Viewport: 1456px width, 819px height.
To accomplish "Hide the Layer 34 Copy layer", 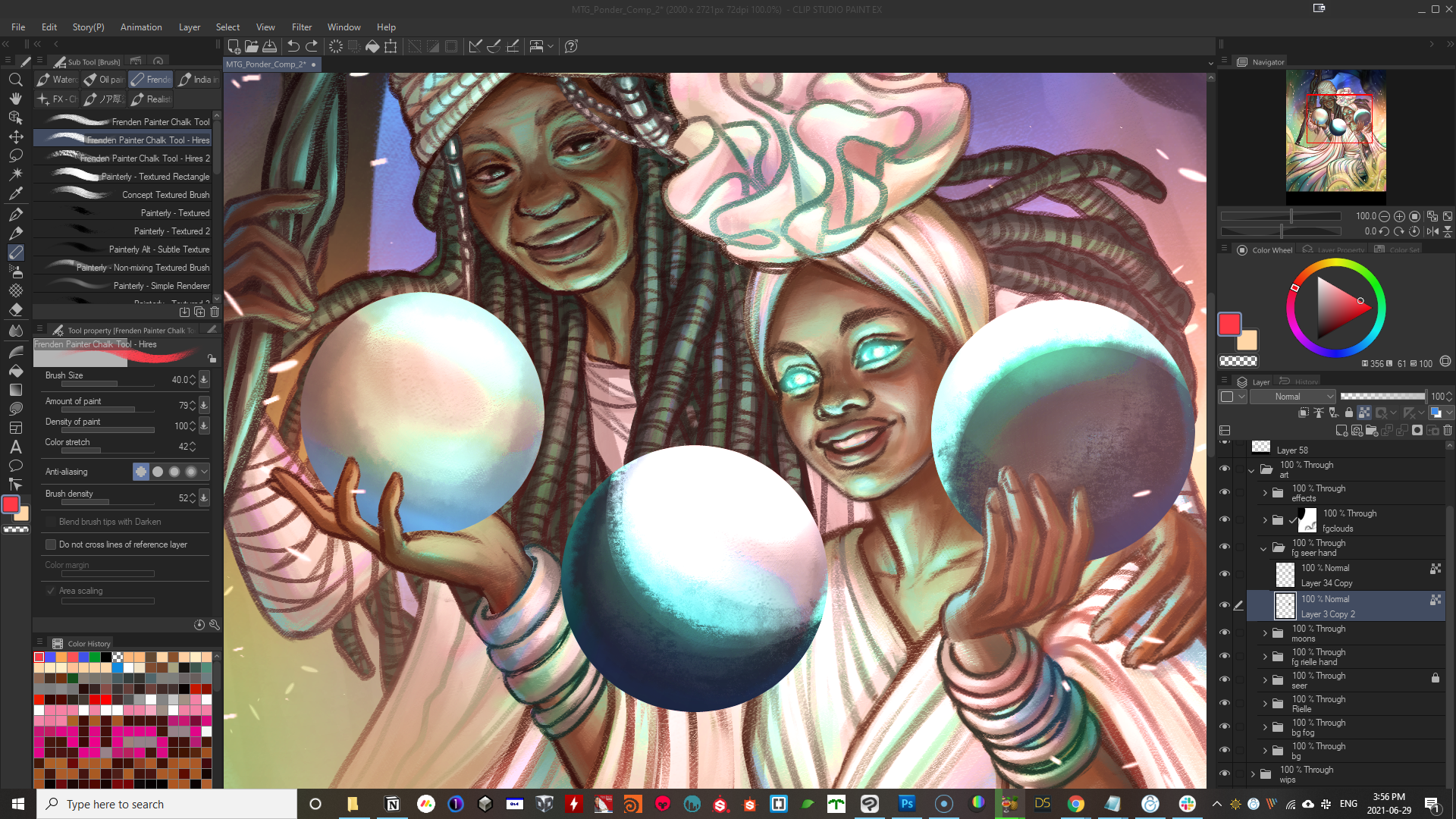I will point(1224,574).
